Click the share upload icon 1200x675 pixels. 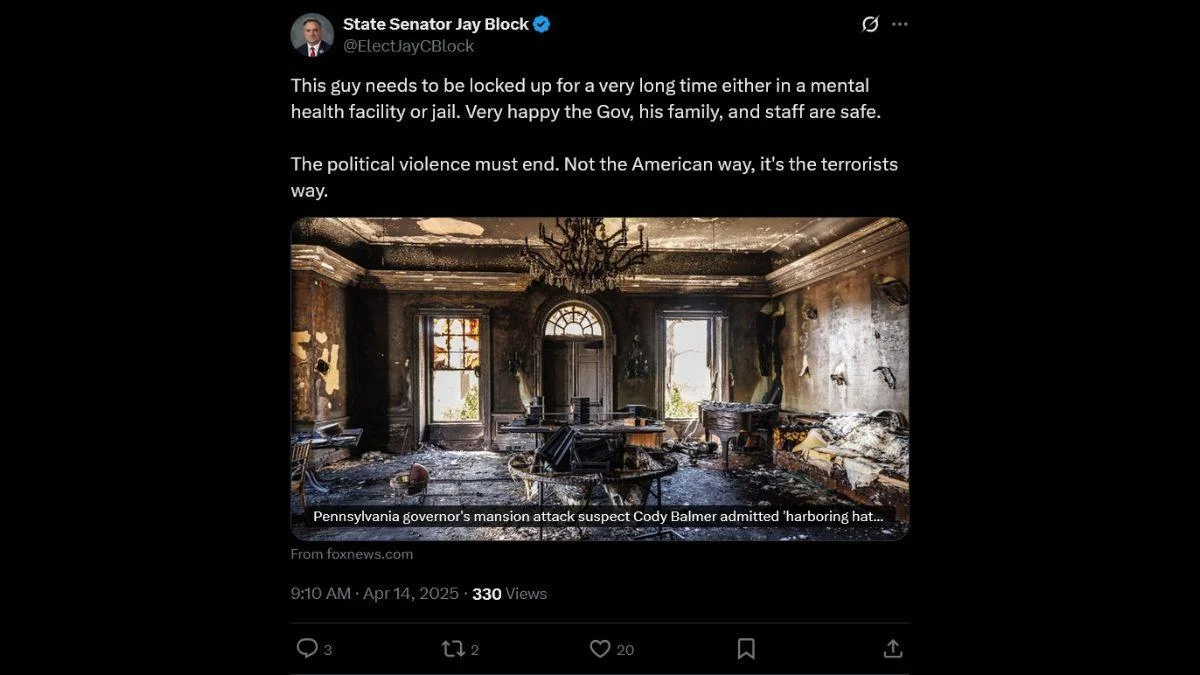pos(893,648)
